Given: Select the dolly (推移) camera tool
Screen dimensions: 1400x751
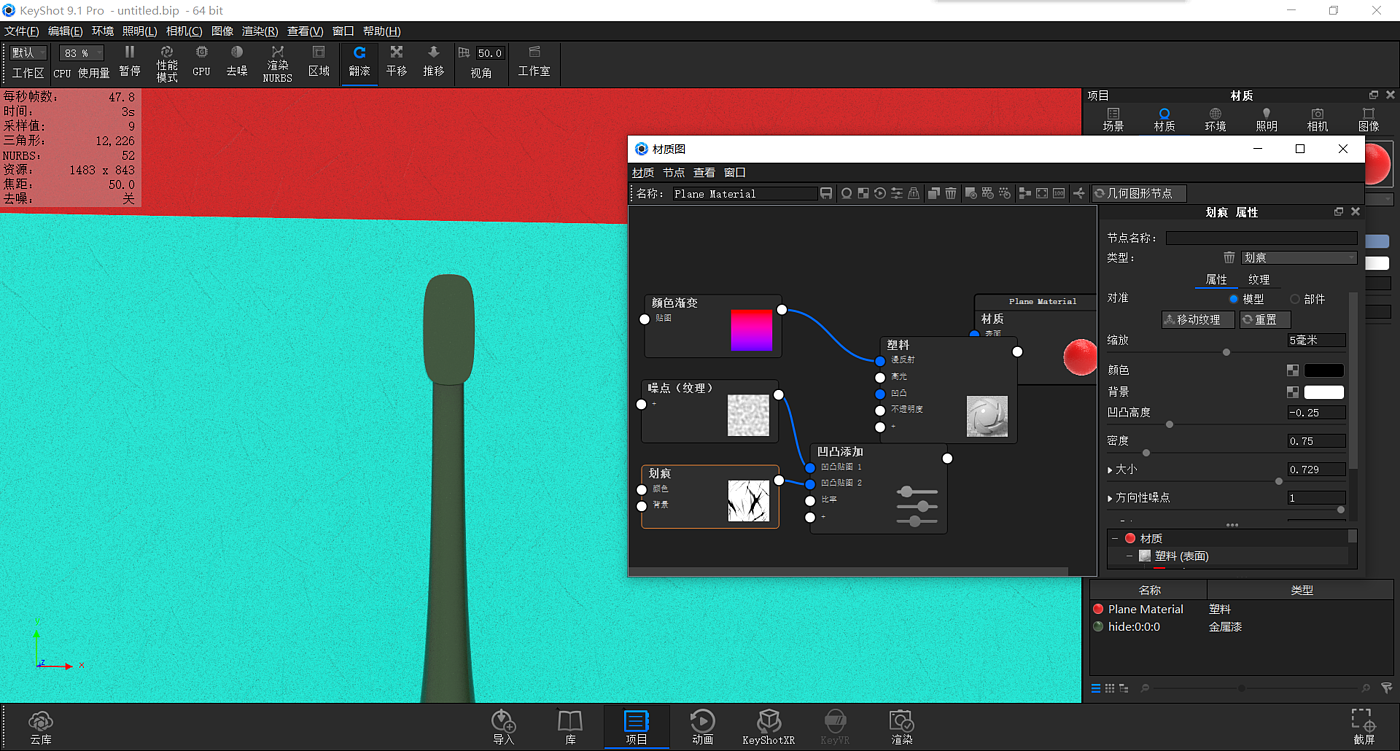Looking at the screenshot, I should point(433,61).
